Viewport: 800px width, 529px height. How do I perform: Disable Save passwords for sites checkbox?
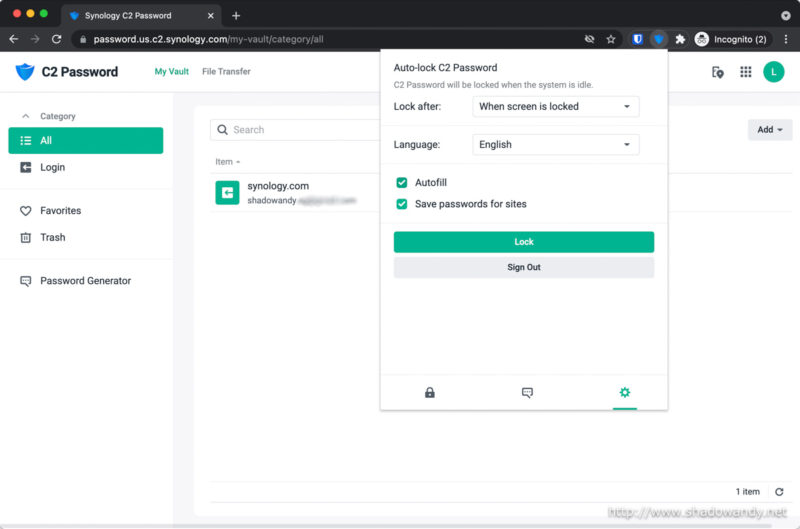402,204
